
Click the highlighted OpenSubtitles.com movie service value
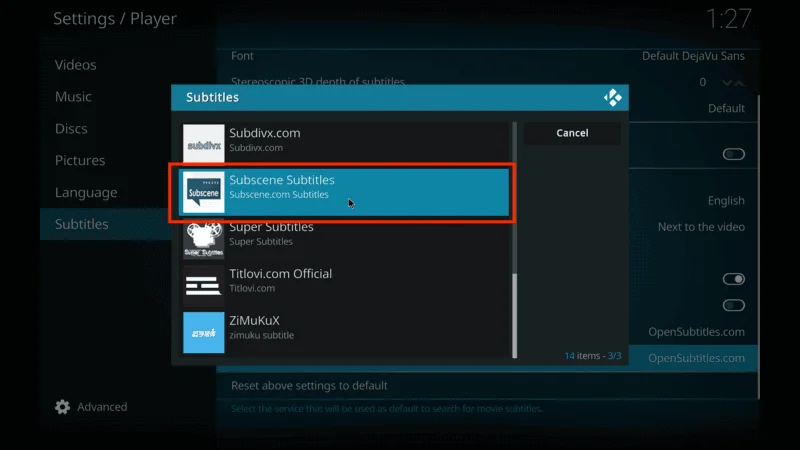[x=696, y=358]
